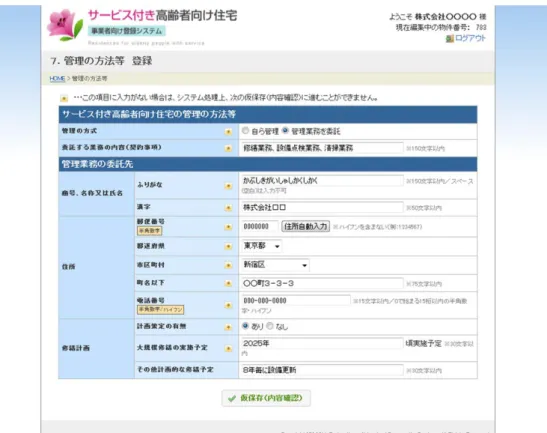The width and height of the screenshot is (547, 433).
Task: Select the 自ら管理 radio button
Action: (245, 131)
